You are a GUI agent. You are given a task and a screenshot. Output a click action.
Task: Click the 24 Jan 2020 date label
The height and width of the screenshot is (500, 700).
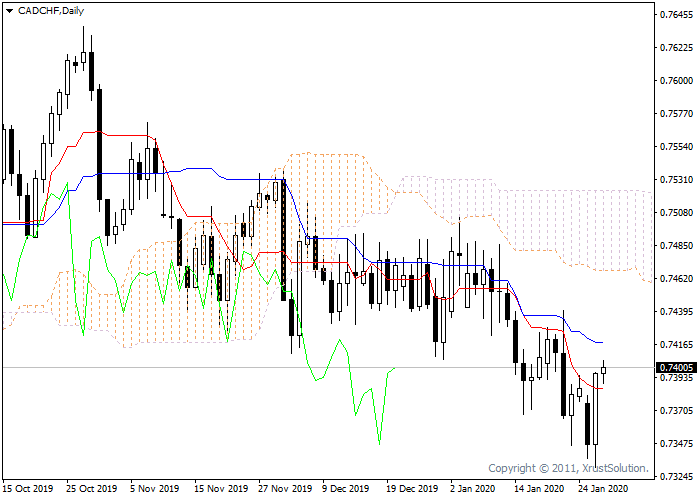tap(603, 488)
